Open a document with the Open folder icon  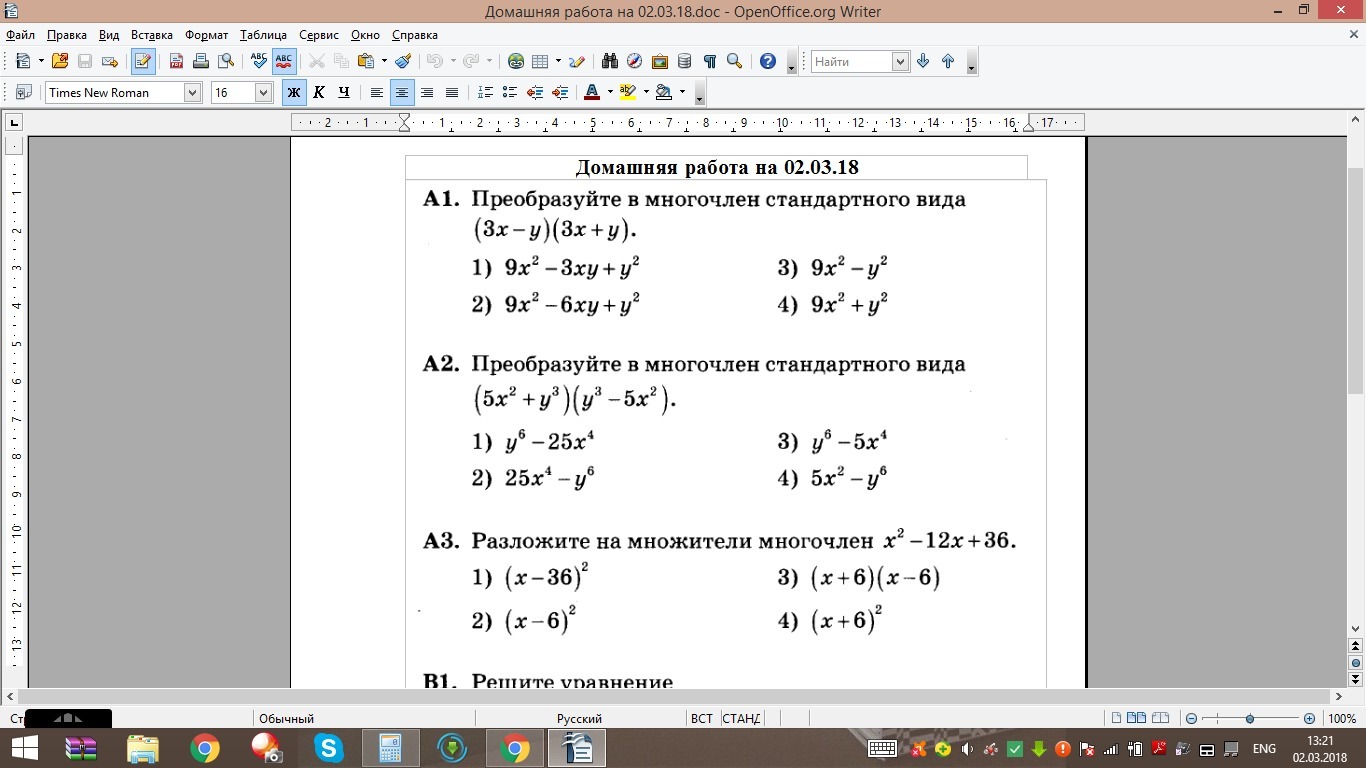coord(60,61)
